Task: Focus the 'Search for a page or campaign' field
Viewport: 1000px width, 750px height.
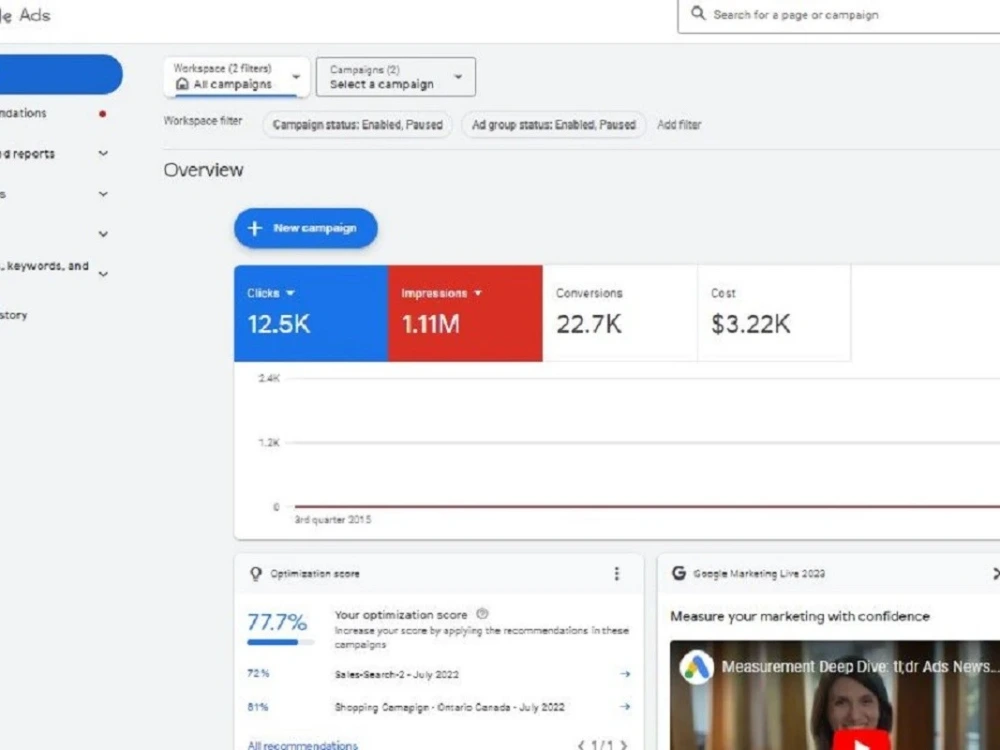Action: coord(839,15)
